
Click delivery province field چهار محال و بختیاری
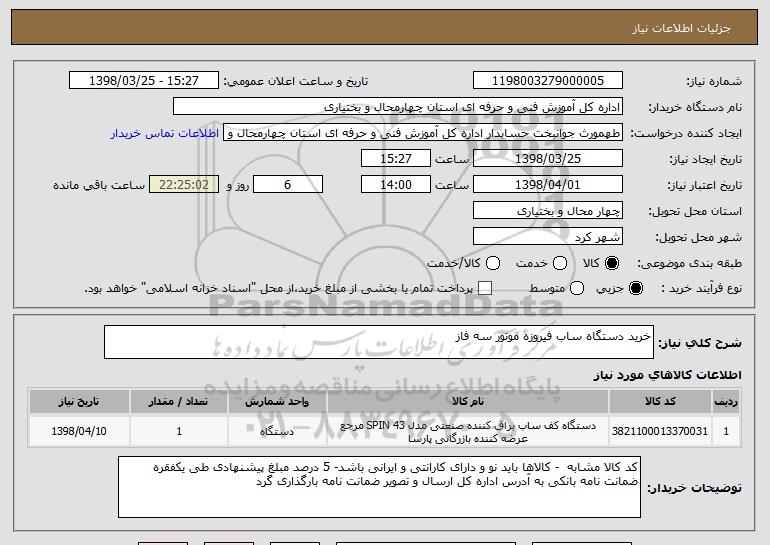point(548,211)
